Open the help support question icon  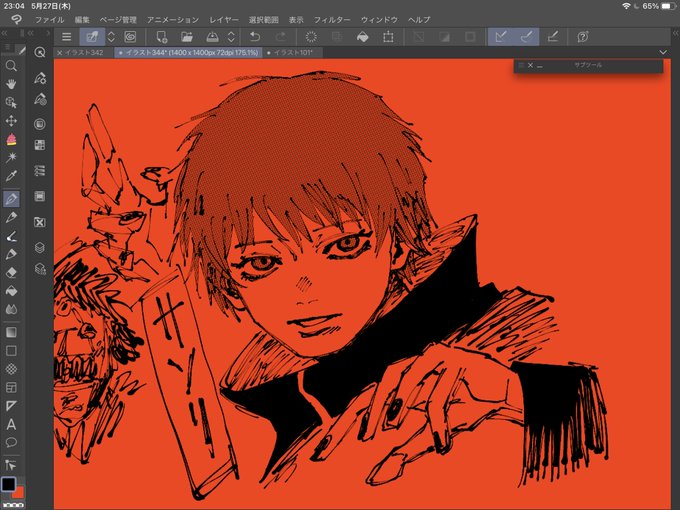[583, 37]
